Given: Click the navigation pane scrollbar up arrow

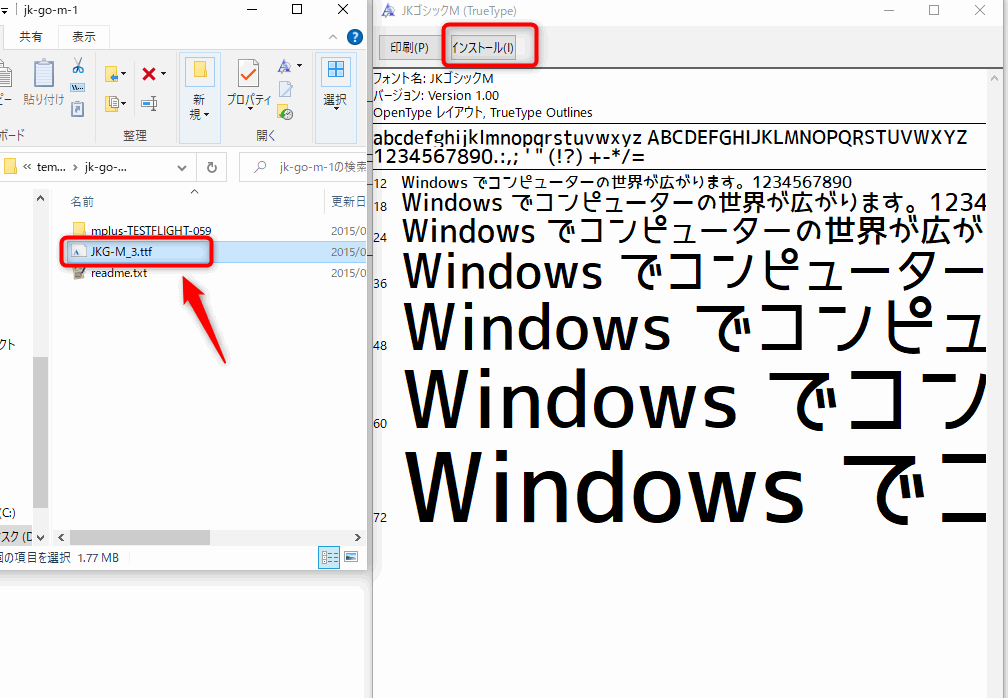Looking at the screenshot, I should tap(40, 199).
